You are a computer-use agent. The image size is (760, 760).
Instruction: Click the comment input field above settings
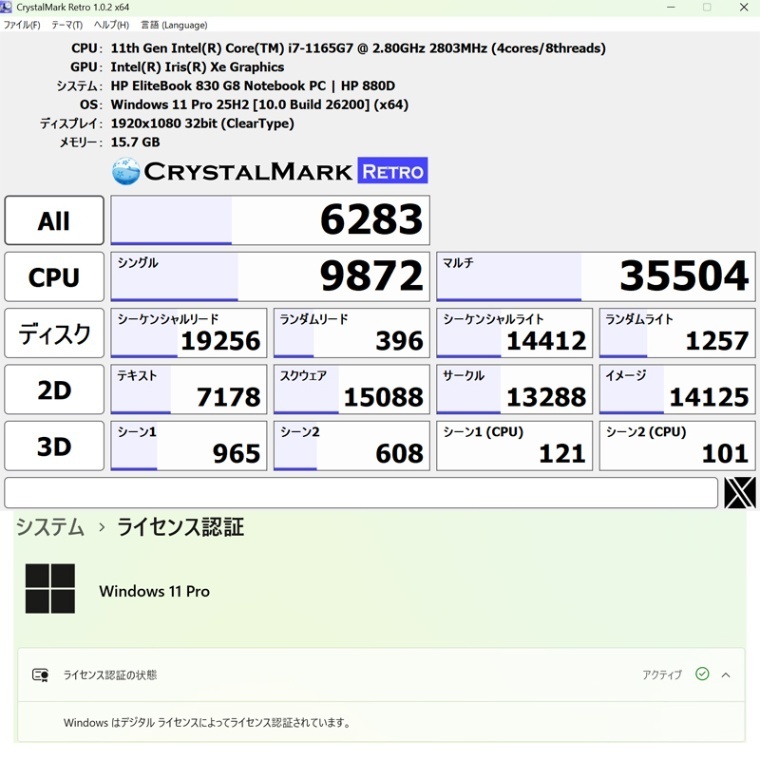click(x=361, y=492)
